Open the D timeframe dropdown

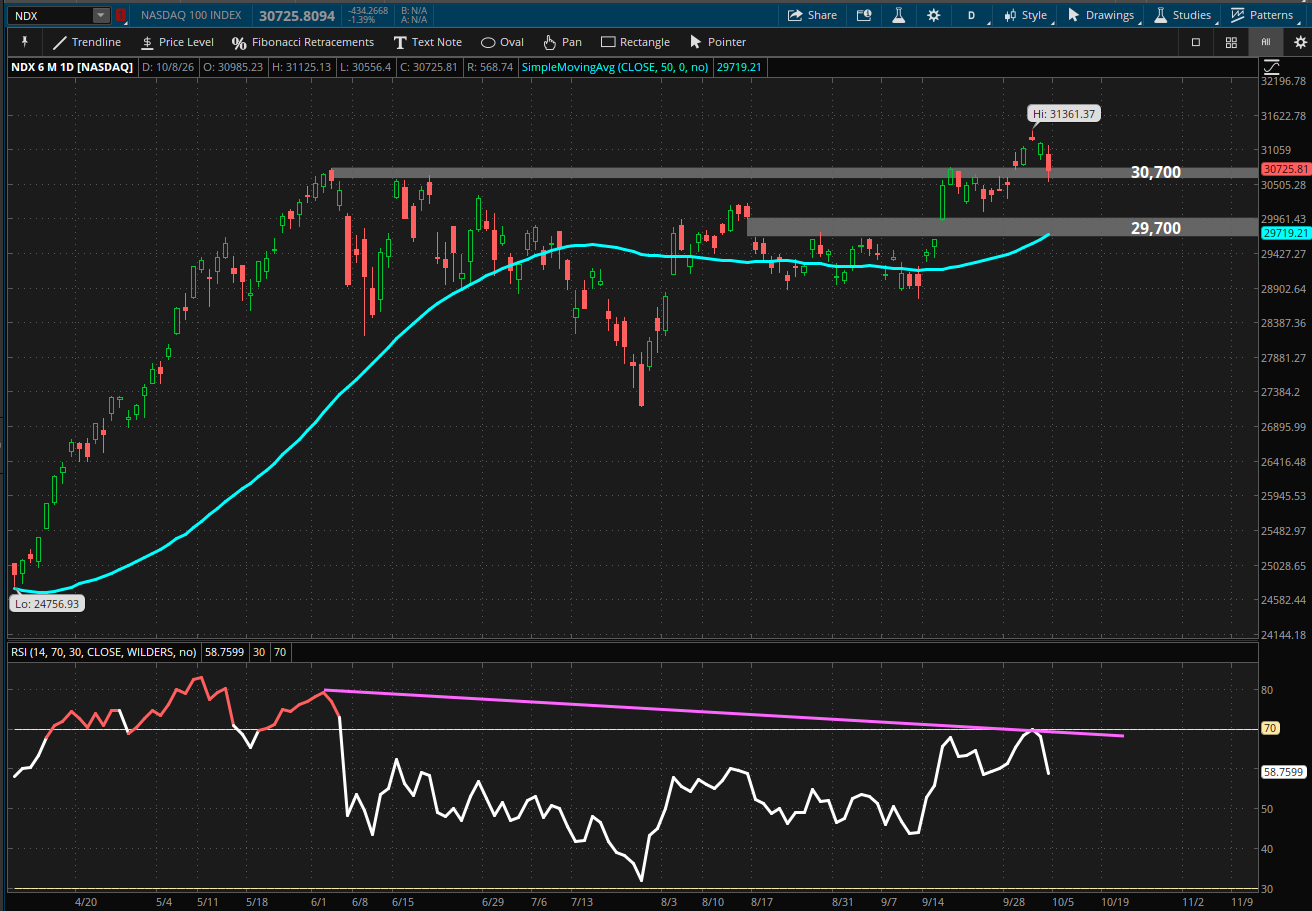click(974, 15)
